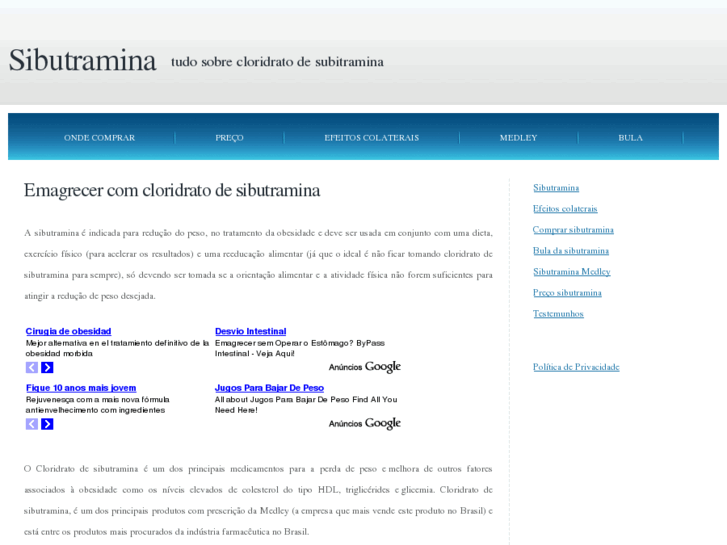Image resolution: width=727 pixels, height=545 pixels.
Task: Click the Sibutramina site title
Action: pyautogui.click(x=83, y=60)
